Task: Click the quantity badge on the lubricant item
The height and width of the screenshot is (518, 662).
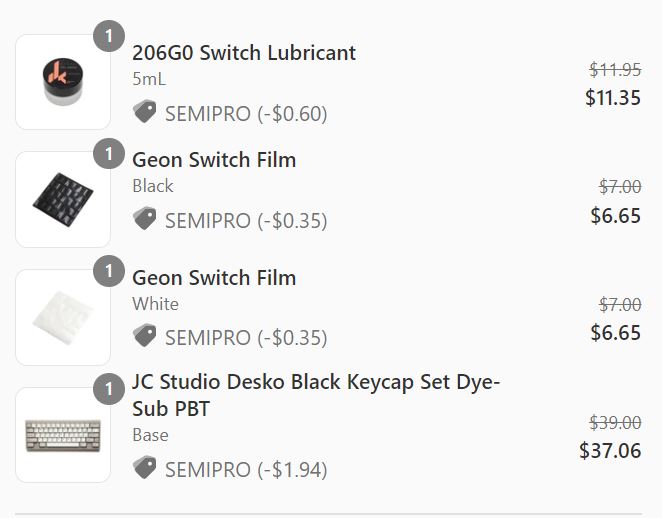Action: tap(109, 36)
